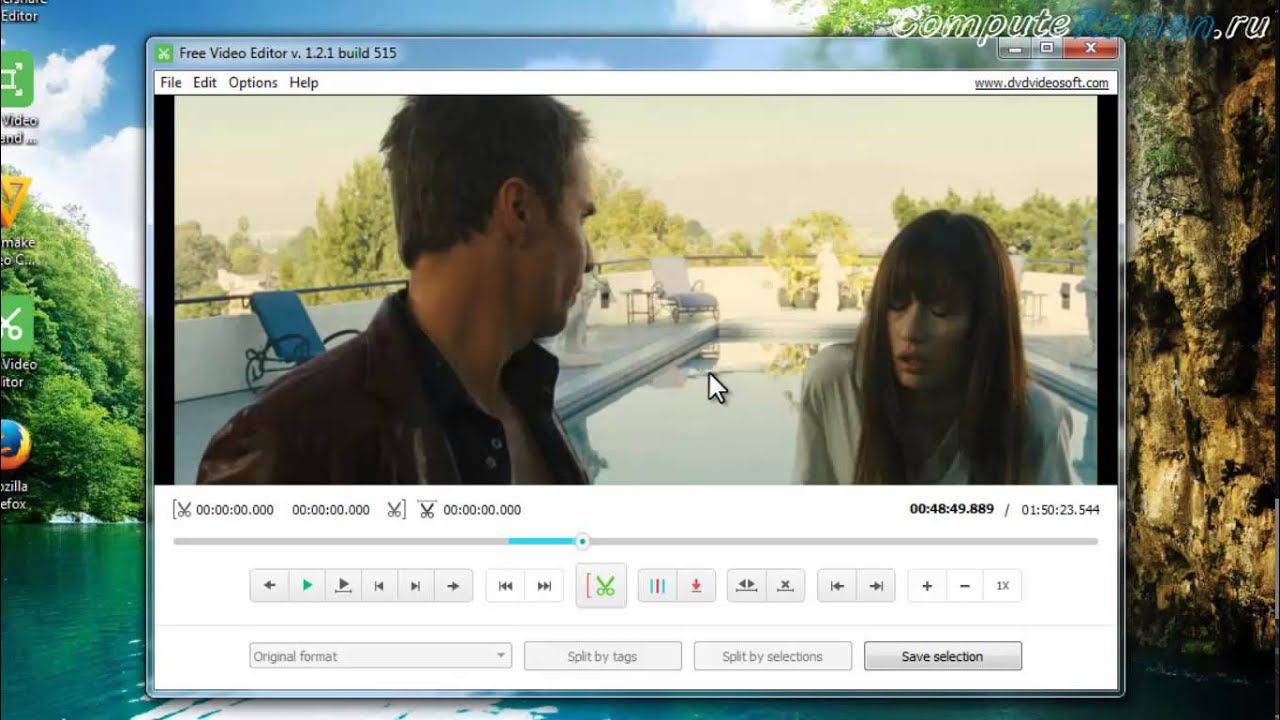Click the Free Video Editor title bar icon
This screenshot has width=1280, height=720.
(164, 53)
